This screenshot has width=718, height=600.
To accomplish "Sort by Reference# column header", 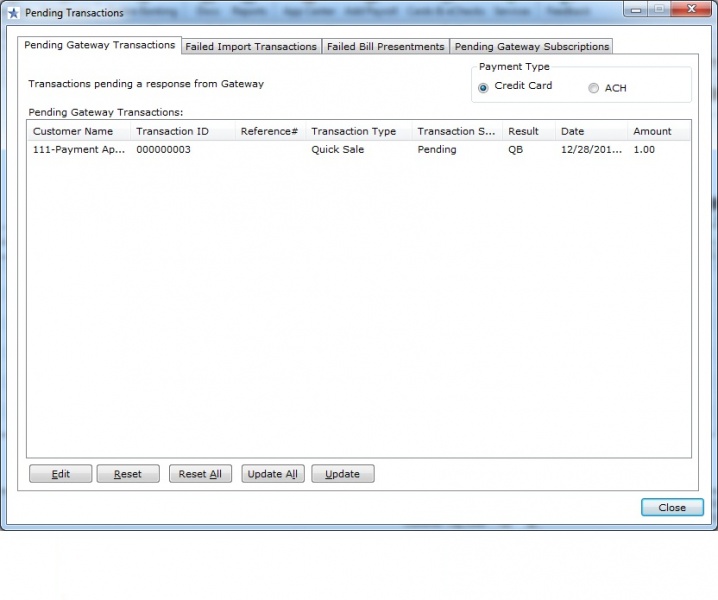I will pyautogui.click(x=271, y=131).
